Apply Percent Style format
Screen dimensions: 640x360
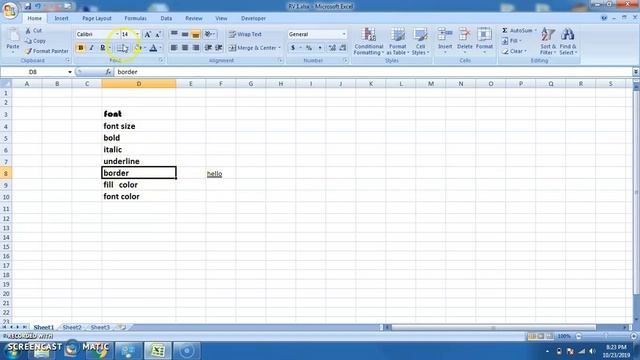309,48
